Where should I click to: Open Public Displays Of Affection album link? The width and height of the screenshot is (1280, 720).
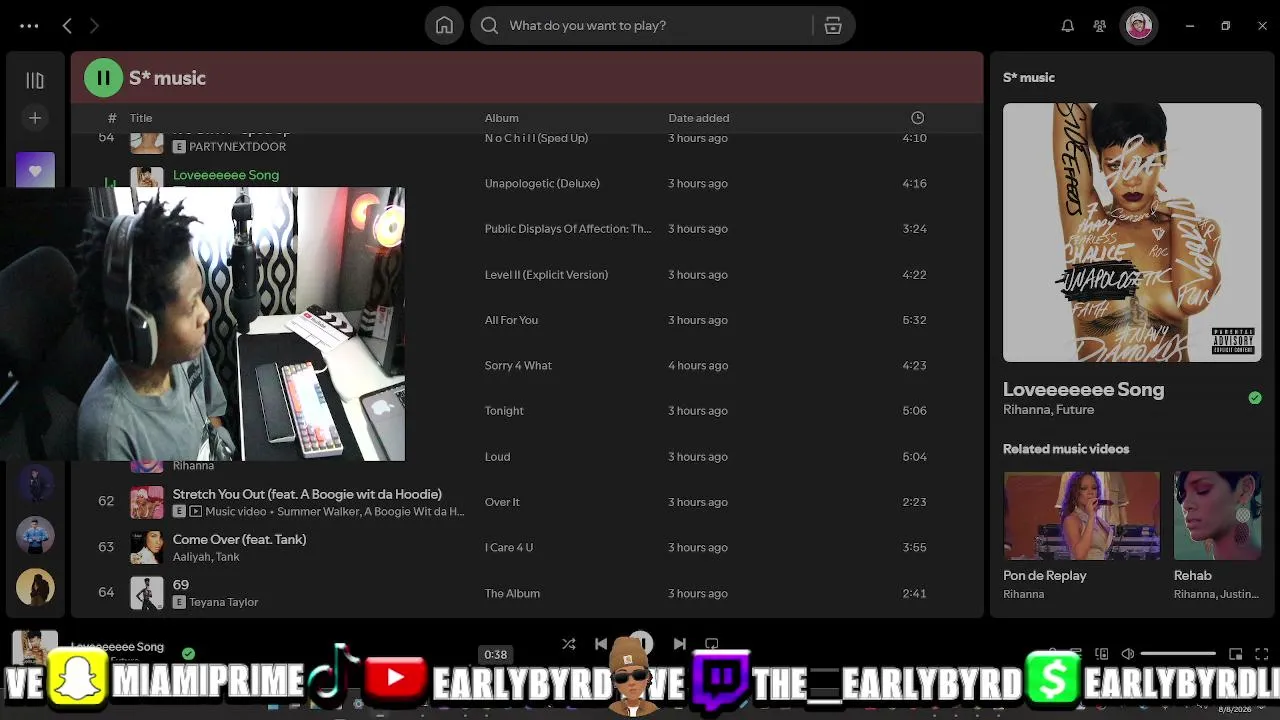[x=568, y=229]
